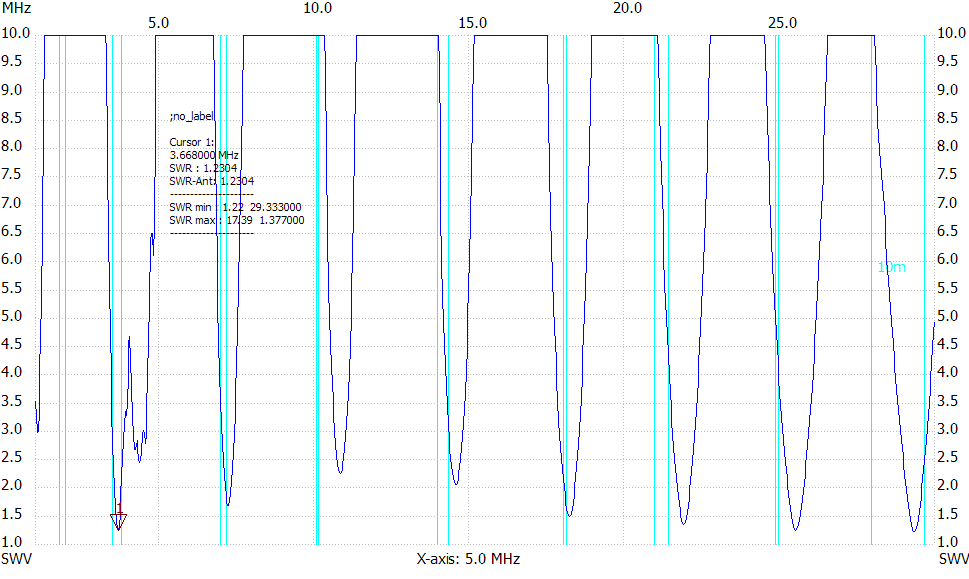Click the 25.0 frequency axis tick label

click(x=782, y=22)
